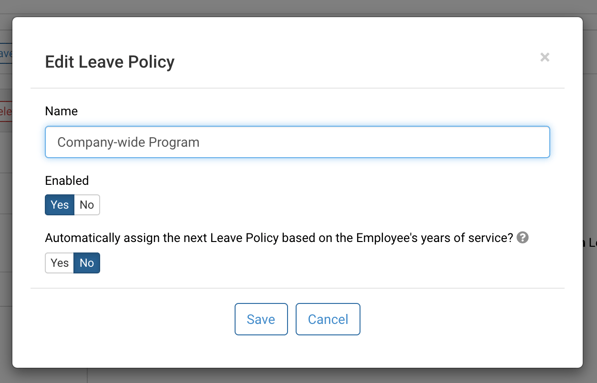Click the partly hidden blue button behind dialog
Screen dimensions: 597x383
(6, 53)
